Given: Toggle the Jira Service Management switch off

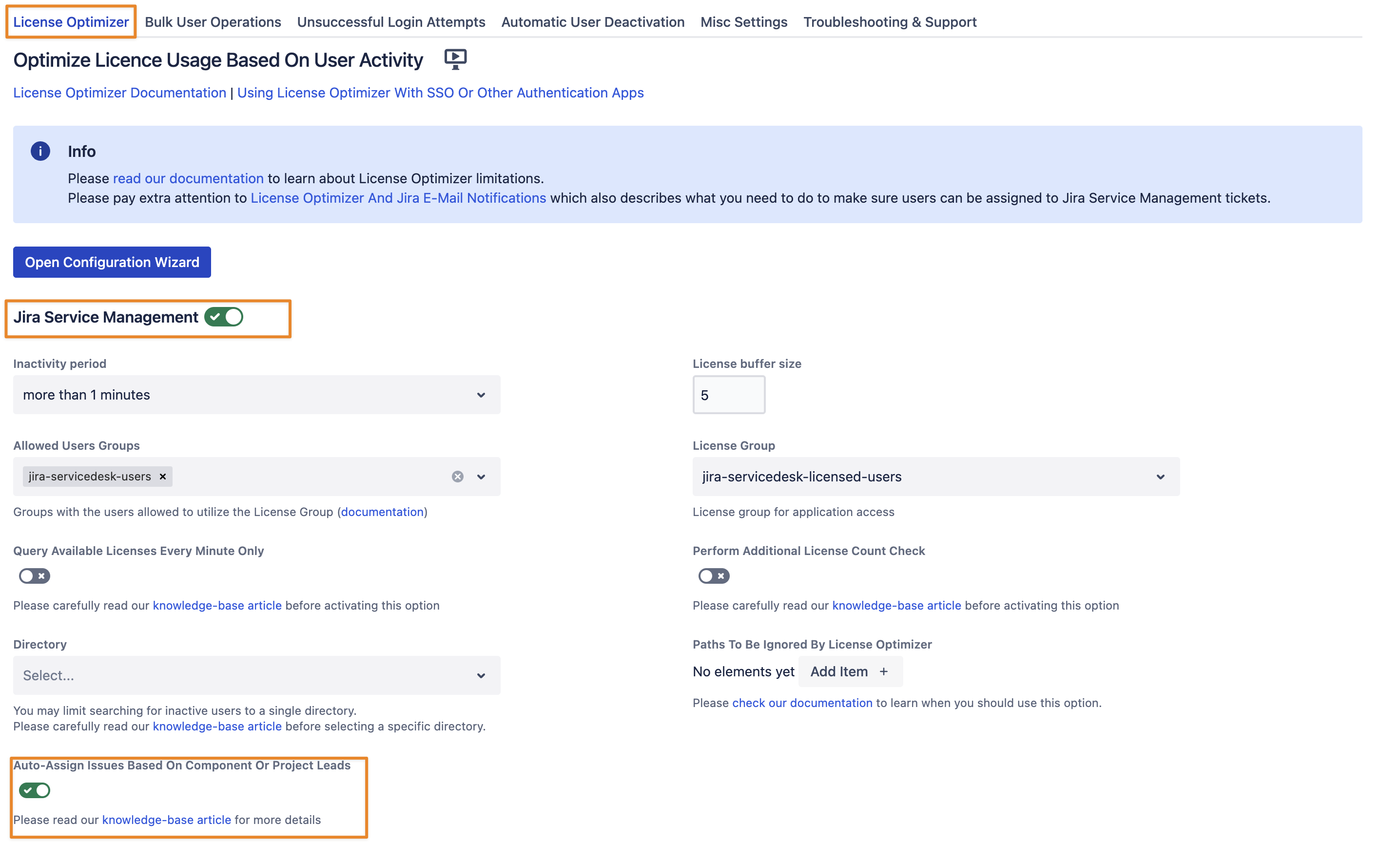Looking at the screenshot, I should point(224,317).
